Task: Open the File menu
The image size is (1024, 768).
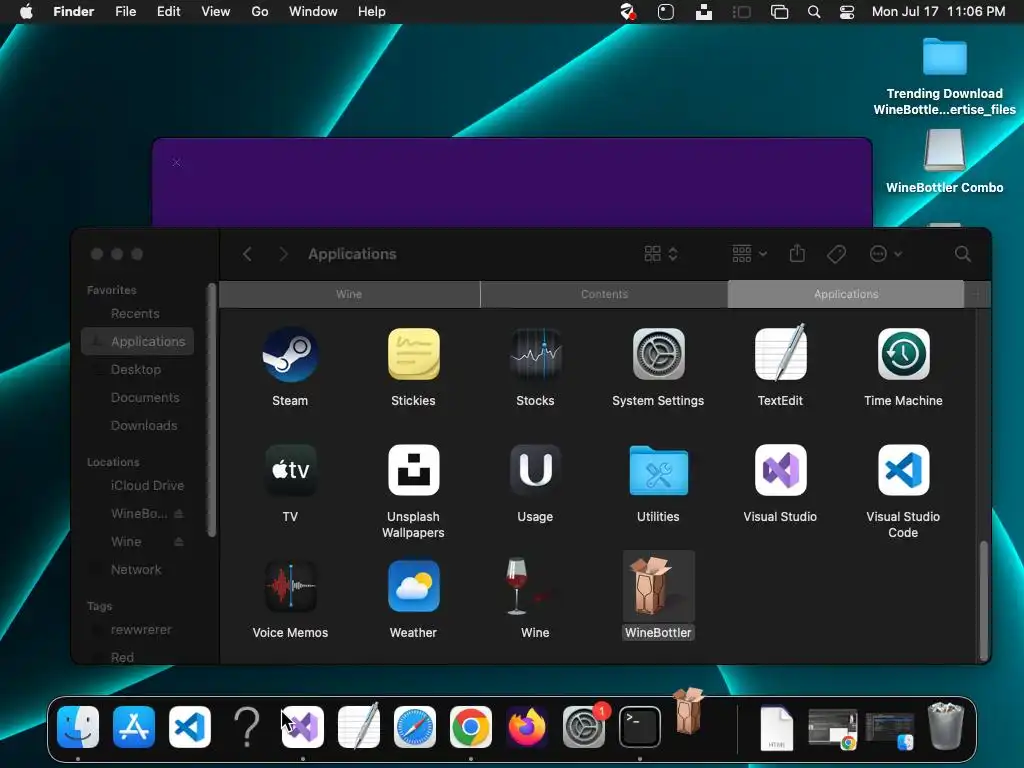Action: (125, 12)
